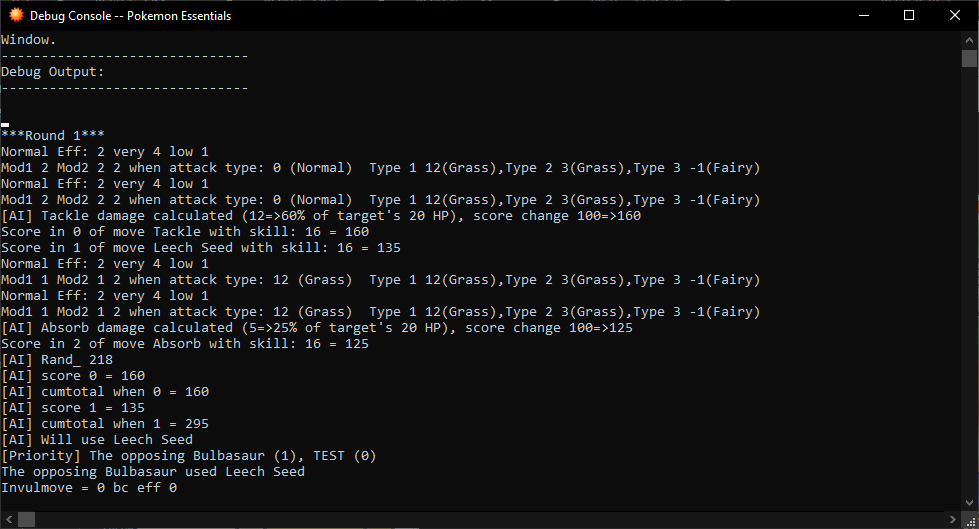The height and width of the screenshot is (529, 979).
Task: Click the "[AI] Will use Leech Seed" line
Action: tap(97, 440)
